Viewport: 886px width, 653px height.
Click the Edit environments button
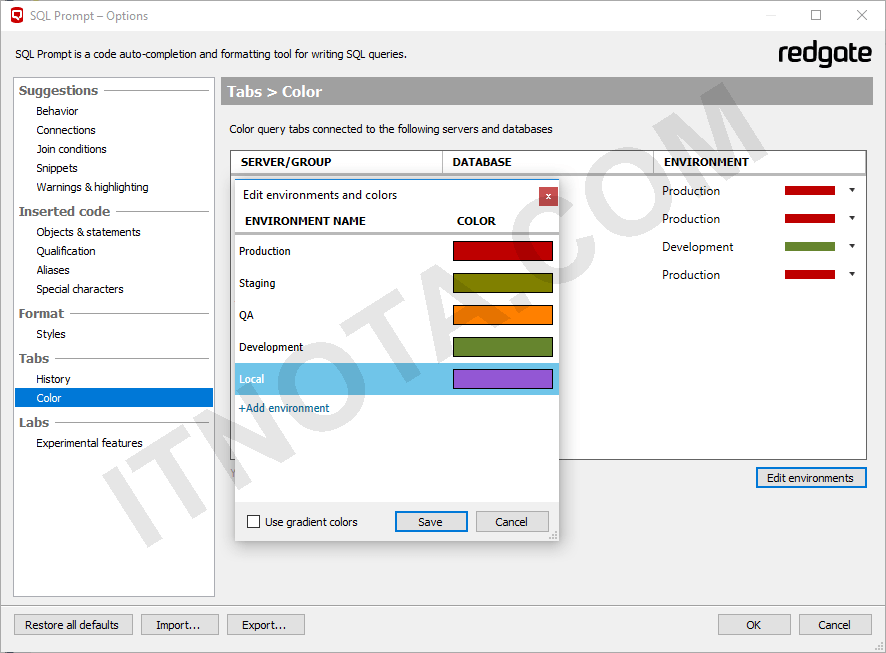[x=810, y=477]
